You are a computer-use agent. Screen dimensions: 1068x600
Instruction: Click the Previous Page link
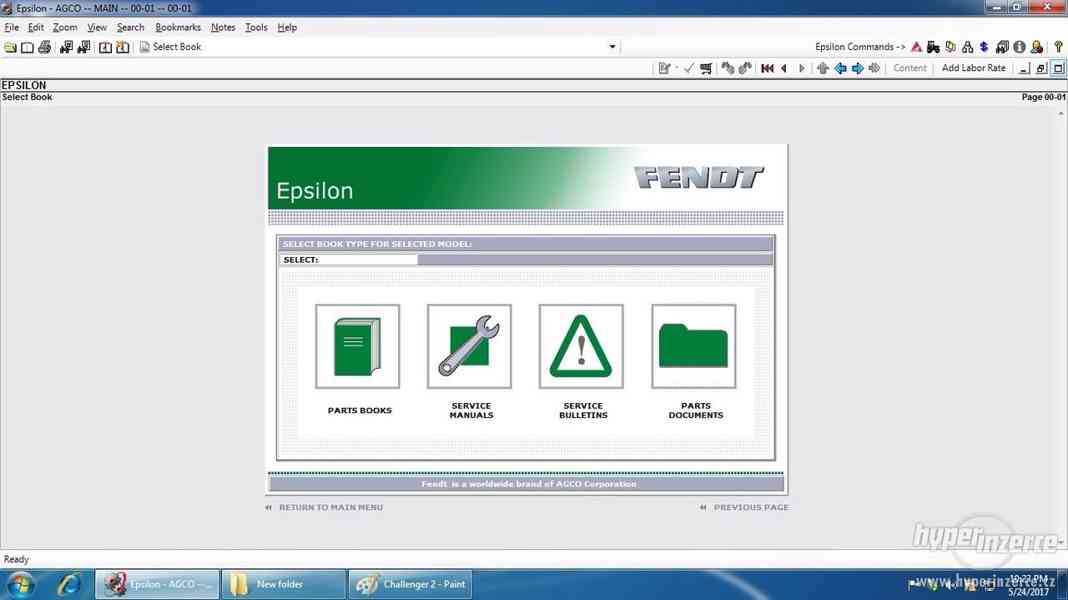point(751,507)
